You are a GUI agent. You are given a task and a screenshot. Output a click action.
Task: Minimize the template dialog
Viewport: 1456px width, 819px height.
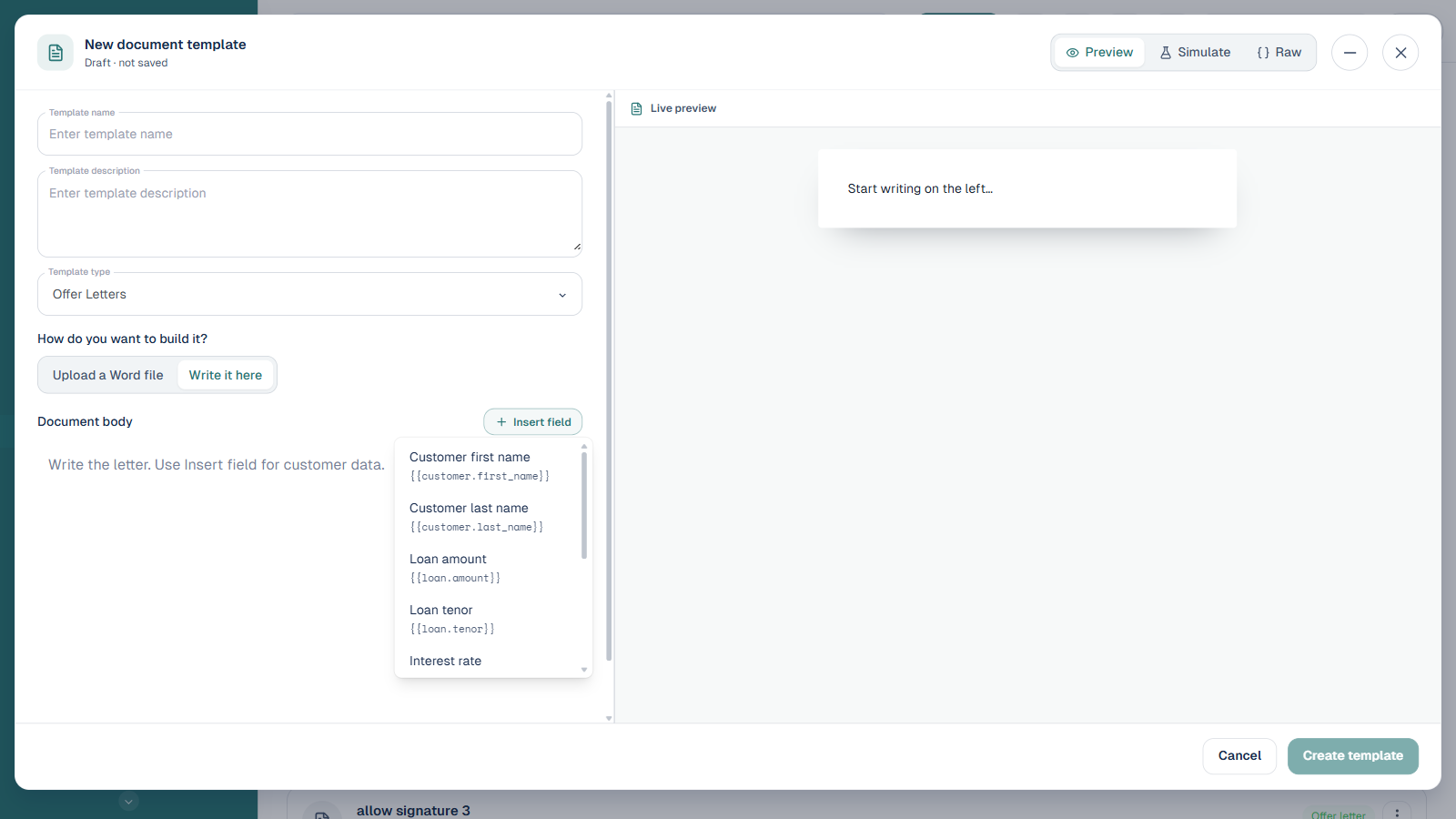click(x=1350, y=53)
